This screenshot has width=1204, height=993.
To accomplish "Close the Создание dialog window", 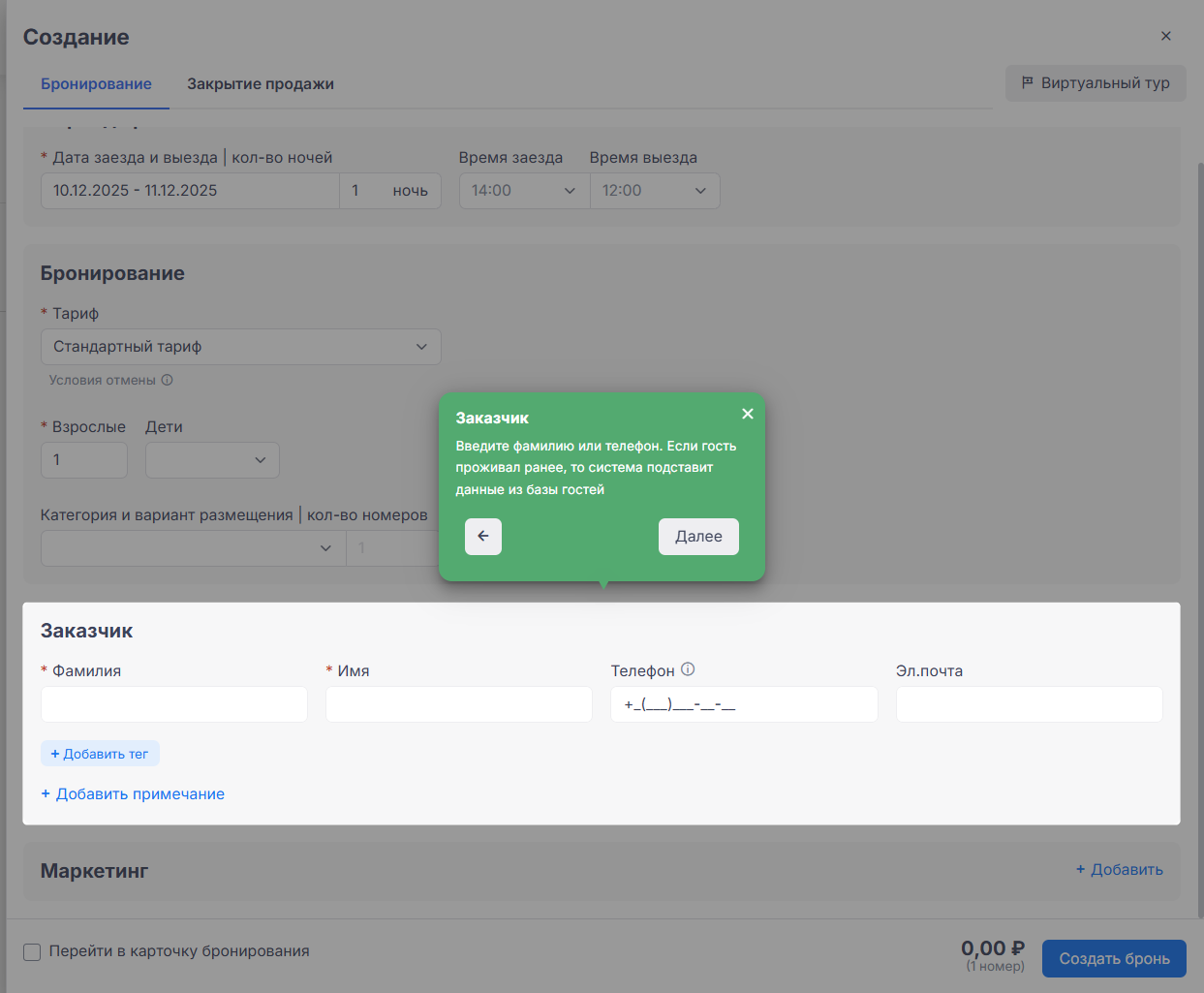I will tap(1165, 36).
